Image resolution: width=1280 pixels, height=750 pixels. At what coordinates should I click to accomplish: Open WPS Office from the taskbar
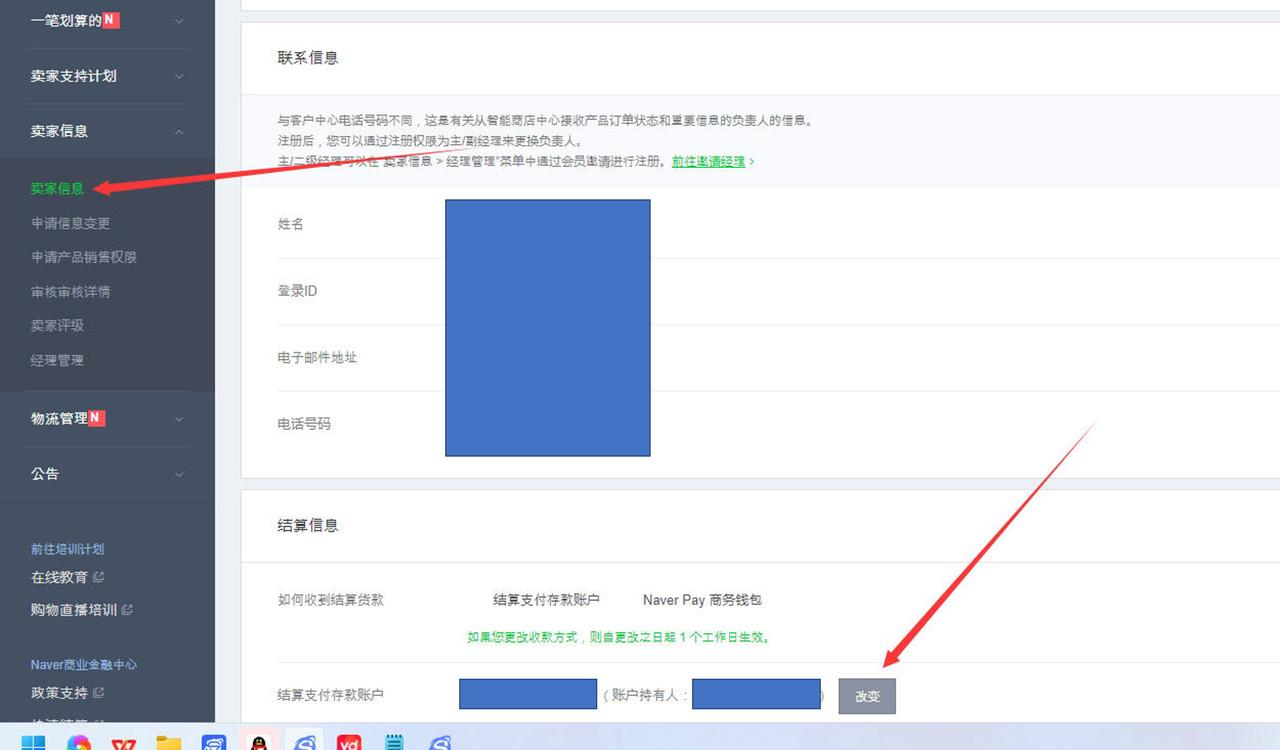[x=124, y=743]
